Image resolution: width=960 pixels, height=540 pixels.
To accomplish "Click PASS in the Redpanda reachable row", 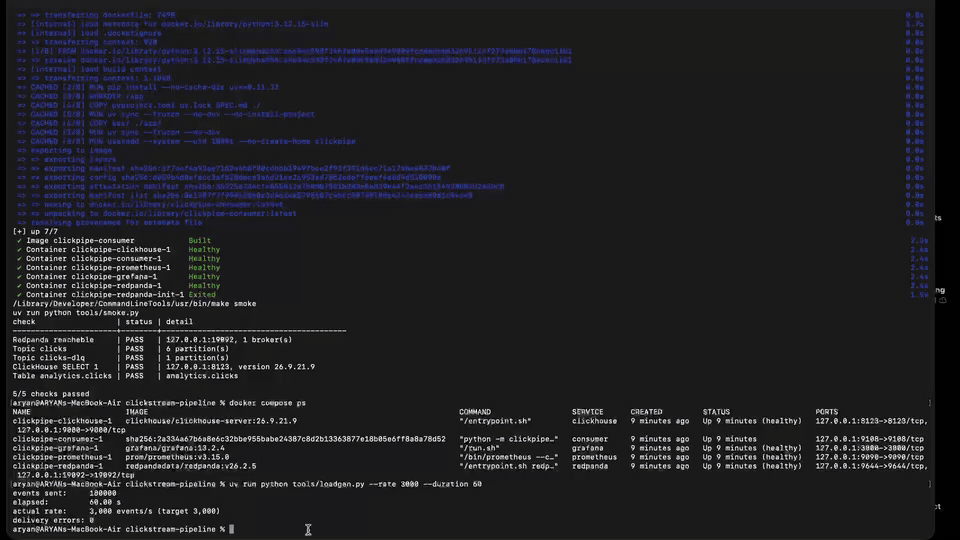I will tap(134, 340).
